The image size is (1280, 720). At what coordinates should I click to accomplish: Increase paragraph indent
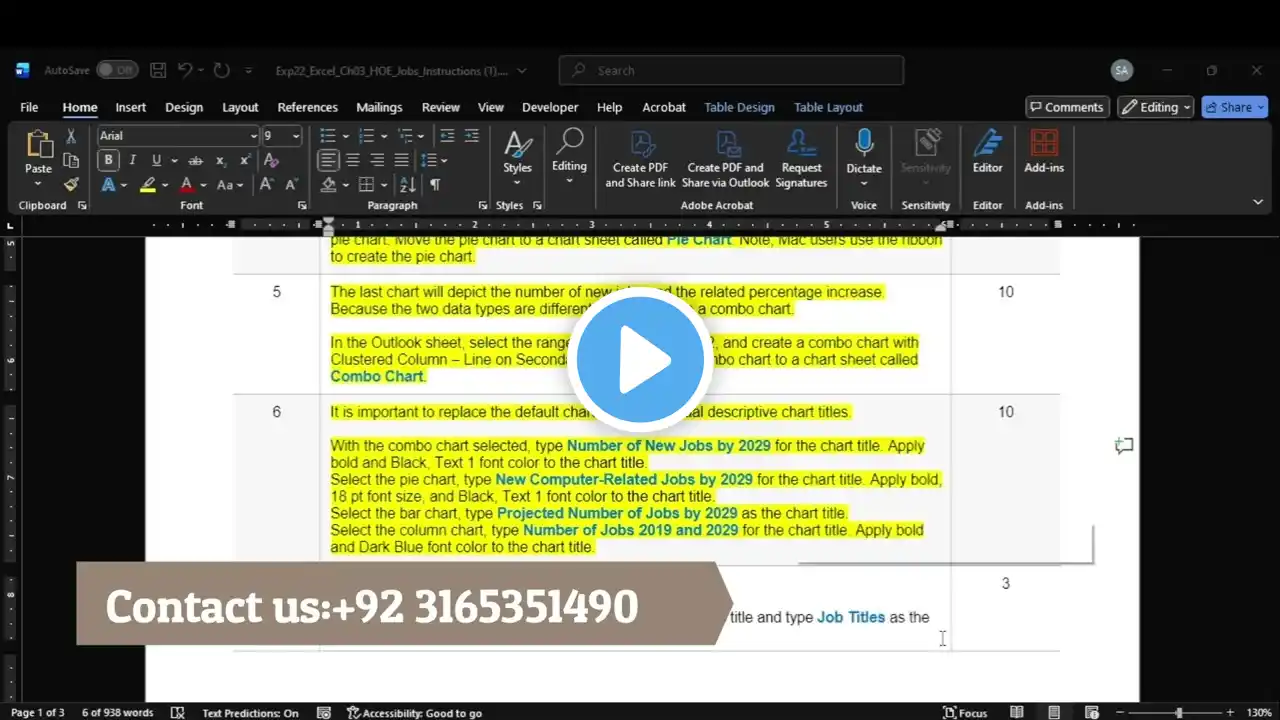pos(472,136)
